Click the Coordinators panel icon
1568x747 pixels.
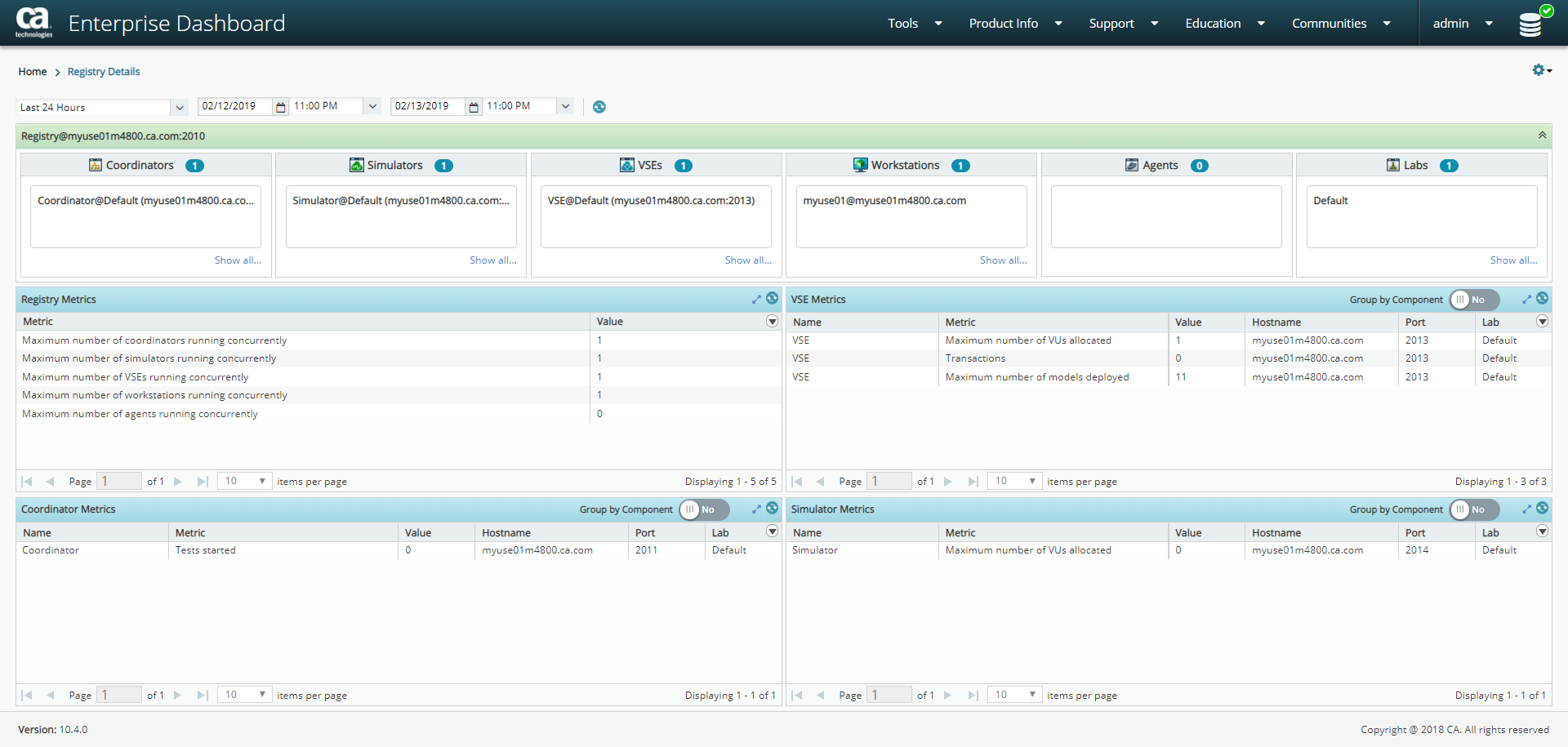(96, 165)
